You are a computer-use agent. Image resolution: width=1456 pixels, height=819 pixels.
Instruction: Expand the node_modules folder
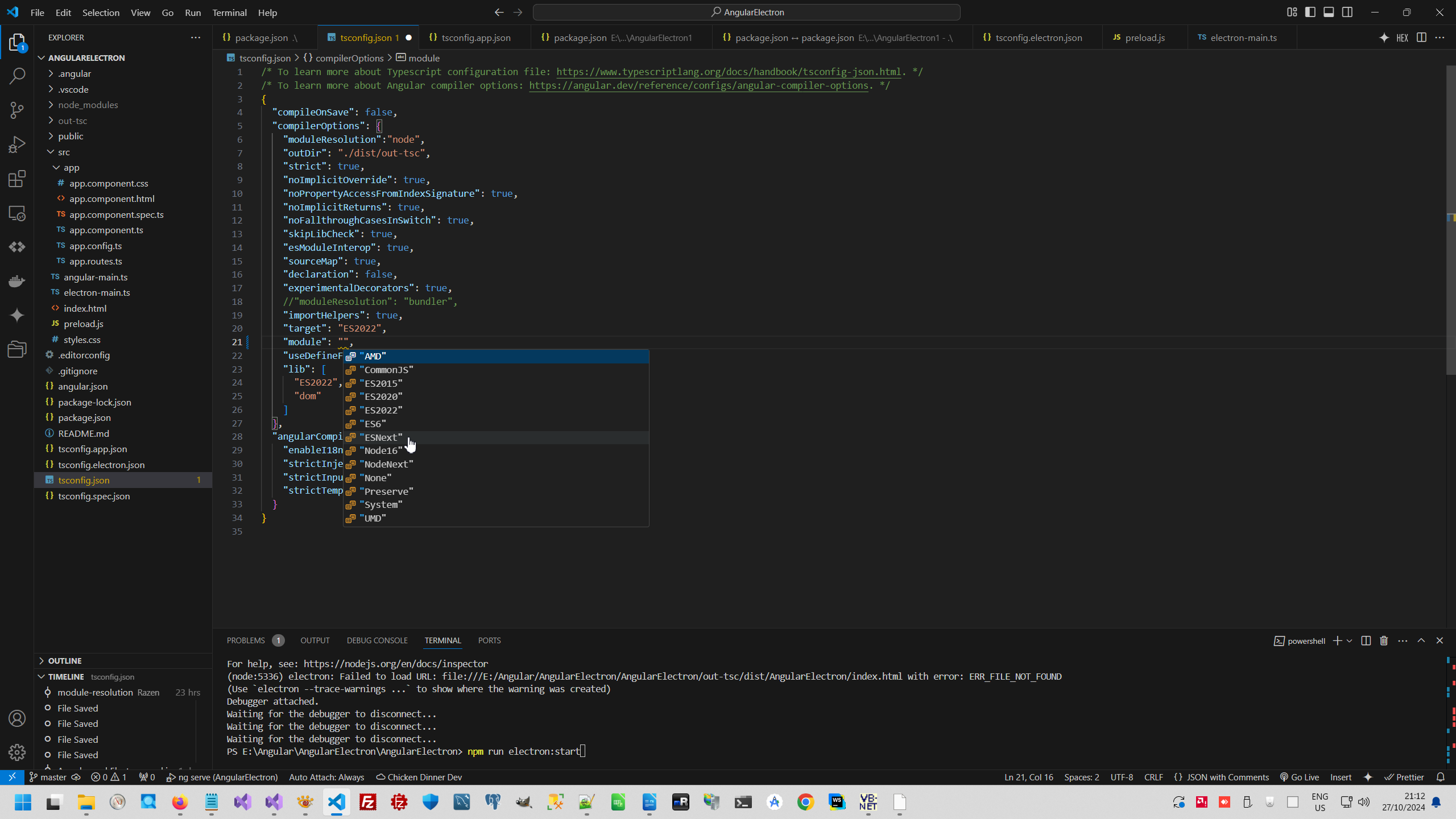[88, 105]
